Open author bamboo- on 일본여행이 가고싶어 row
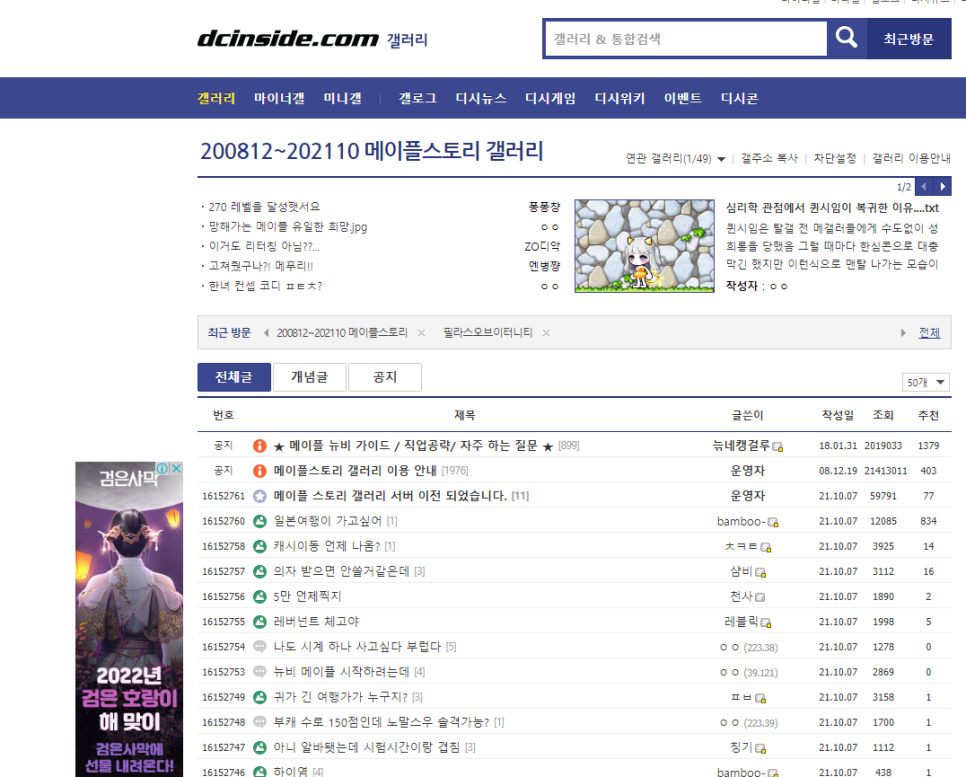Screen dimensions: 966x777 click(741, 521)
